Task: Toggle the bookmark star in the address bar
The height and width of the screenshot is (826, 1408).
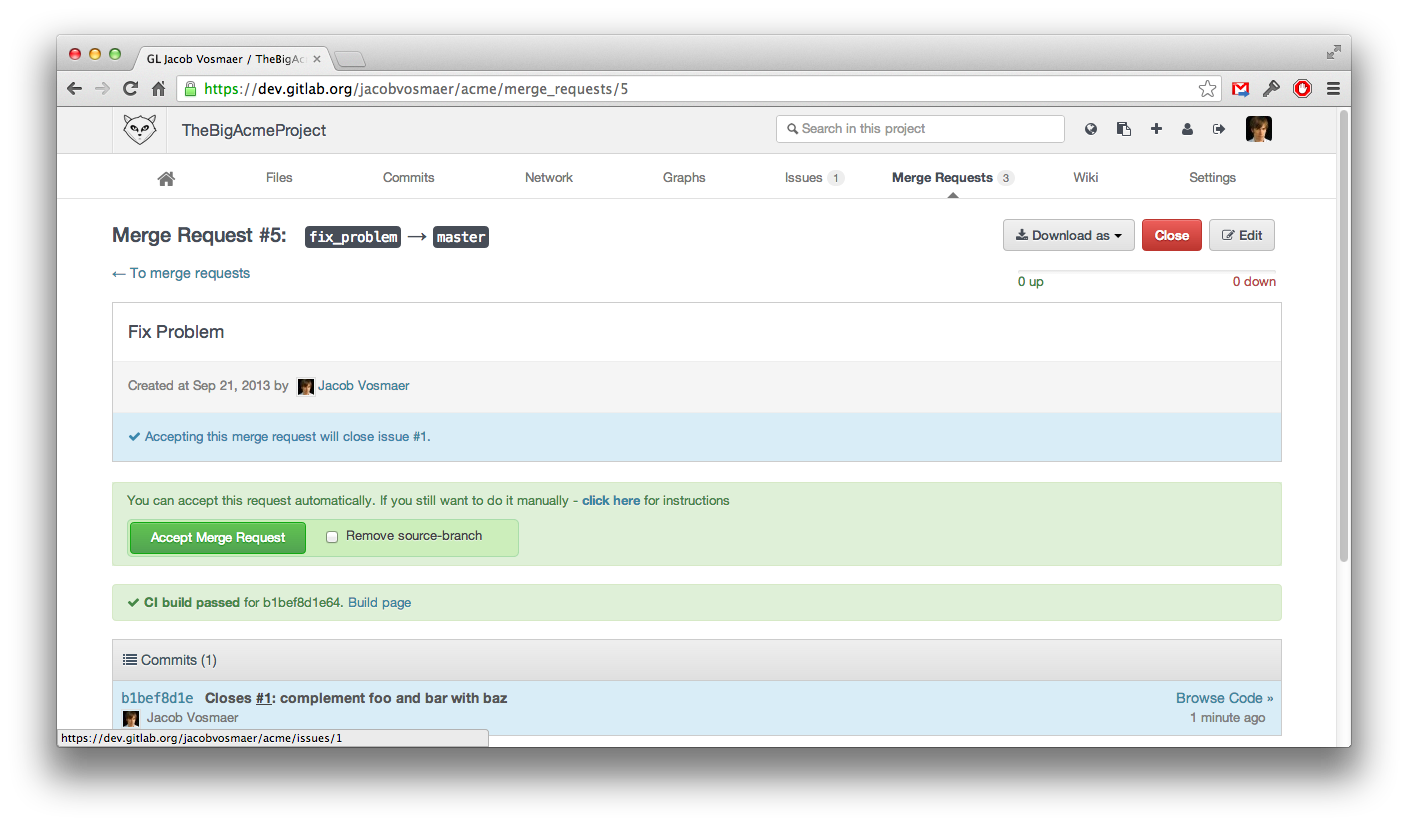Action: 1207,88
